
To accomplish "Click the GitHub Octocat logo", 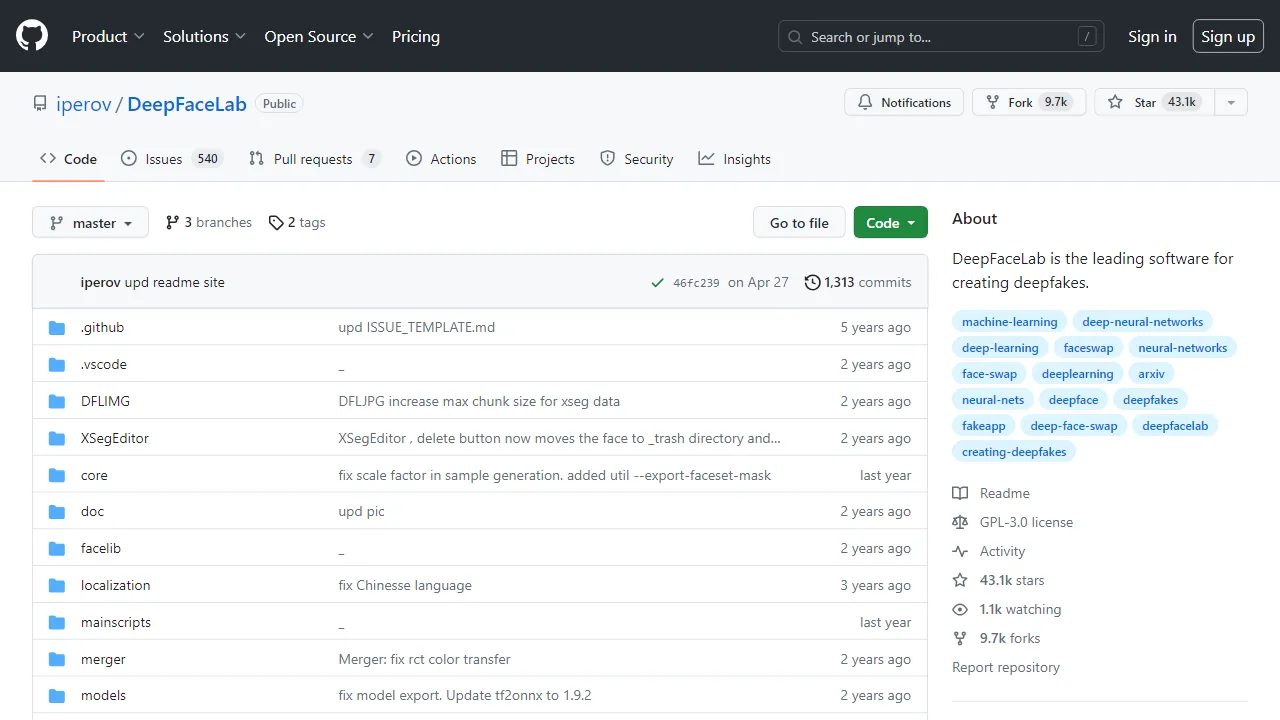I will (x=32, y=36).
